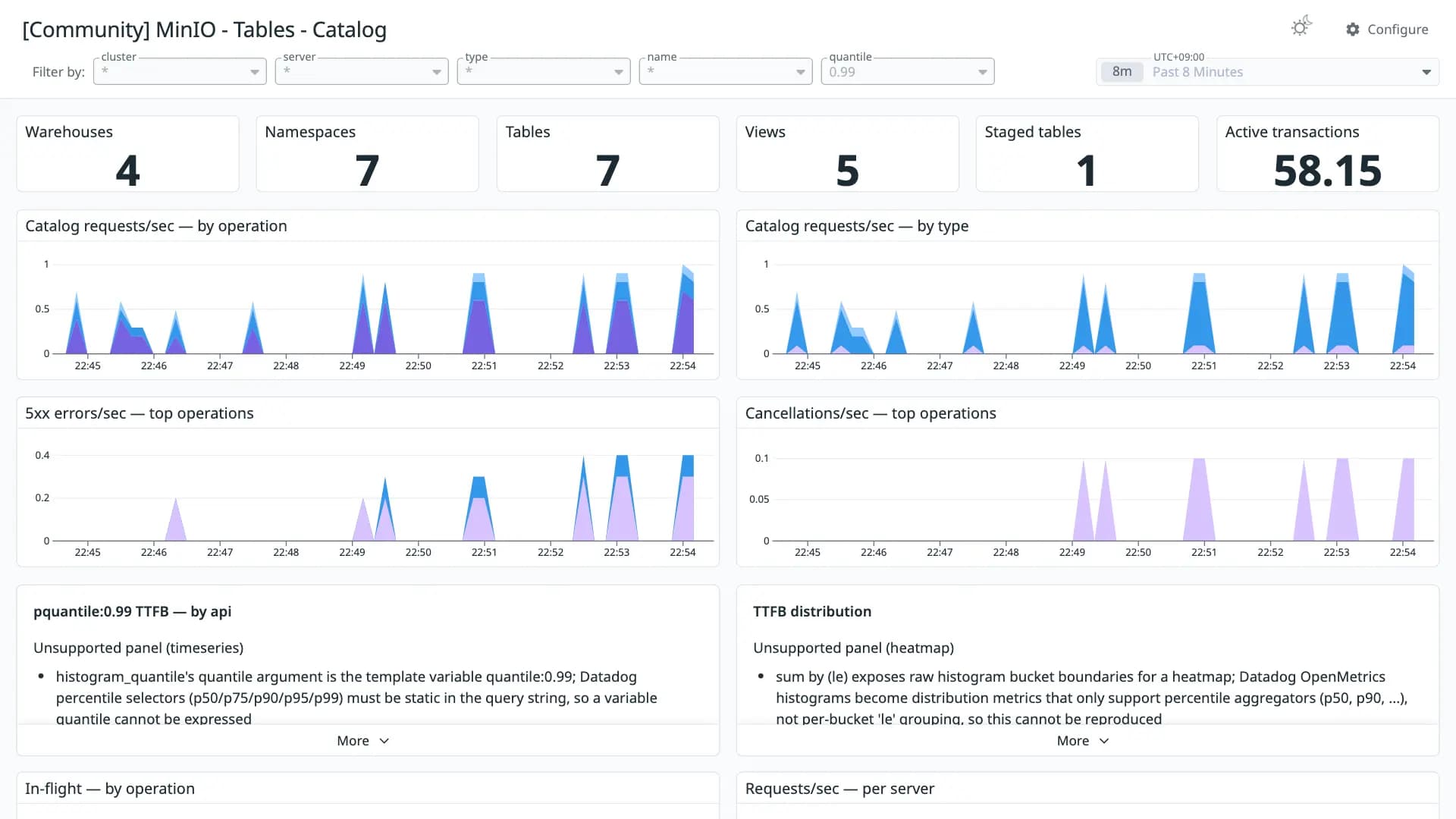
Task: Click the Catalog requests/sec by type title
Action: [857, 226]
